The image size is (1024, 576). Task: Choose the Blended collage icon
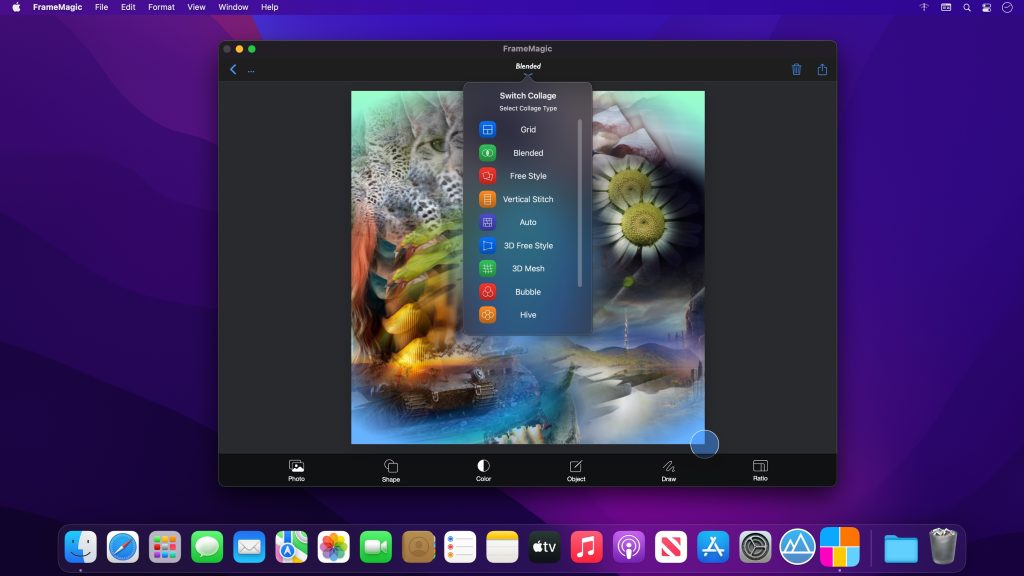487,152
